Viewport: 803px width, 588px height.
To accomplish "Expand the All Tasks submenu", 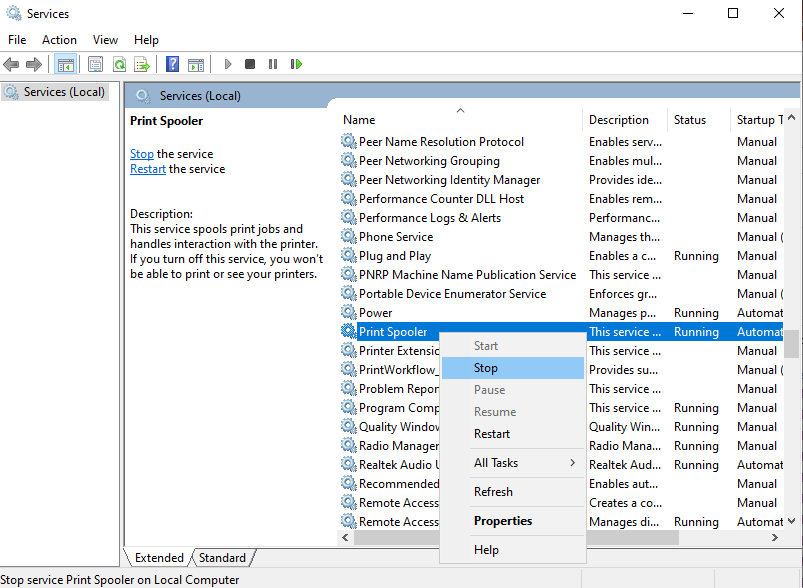I will 511,463.
